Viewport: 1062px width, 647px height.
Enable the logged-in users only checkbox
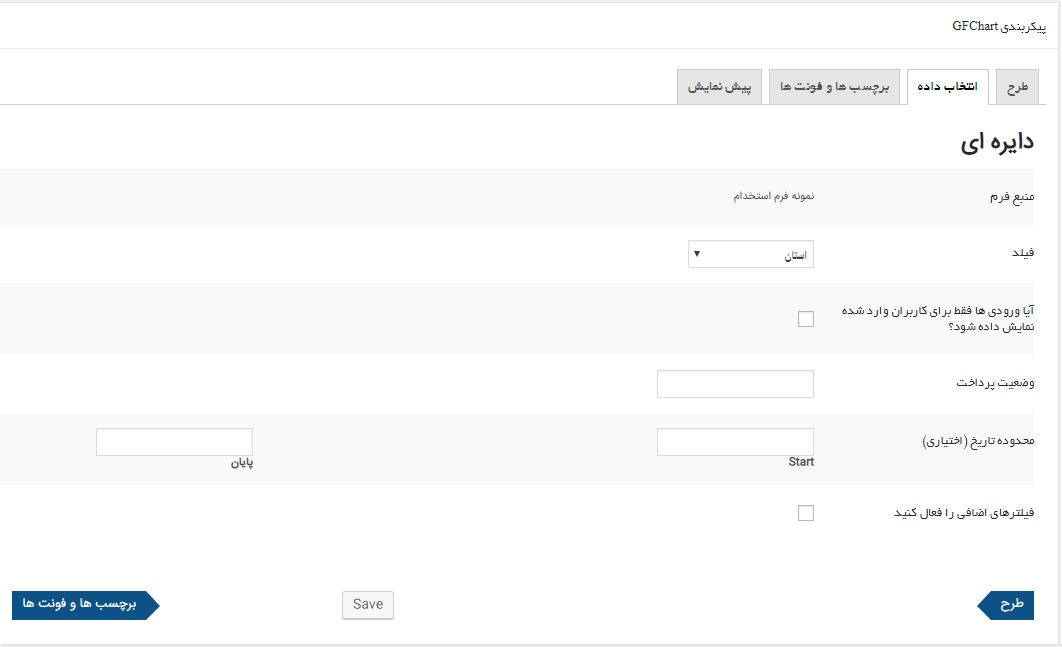click(x=806, y=319)
